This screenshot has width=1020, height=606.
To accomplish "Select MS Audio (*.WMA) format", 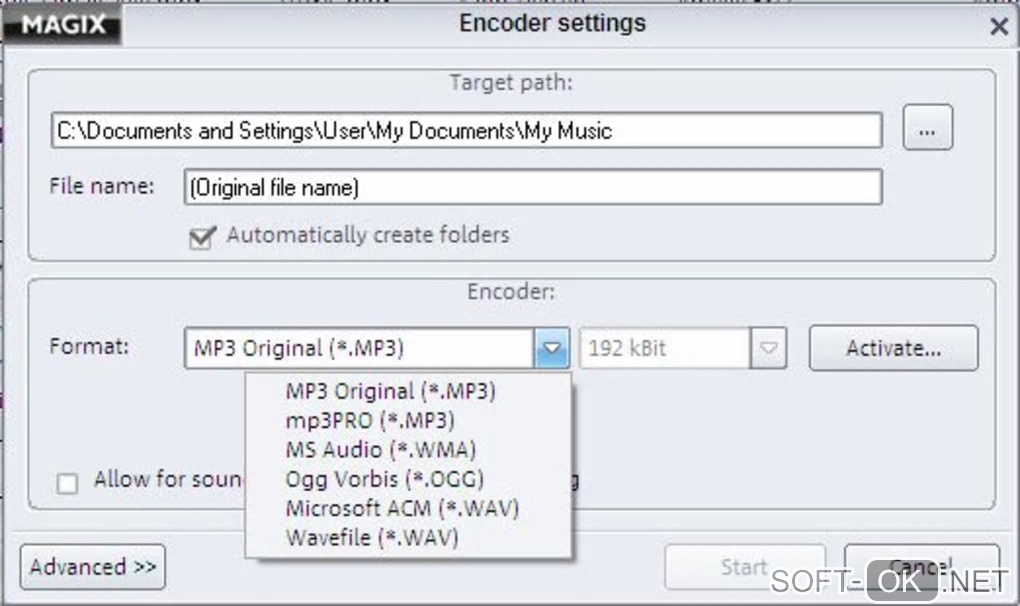I will (380, 449).
